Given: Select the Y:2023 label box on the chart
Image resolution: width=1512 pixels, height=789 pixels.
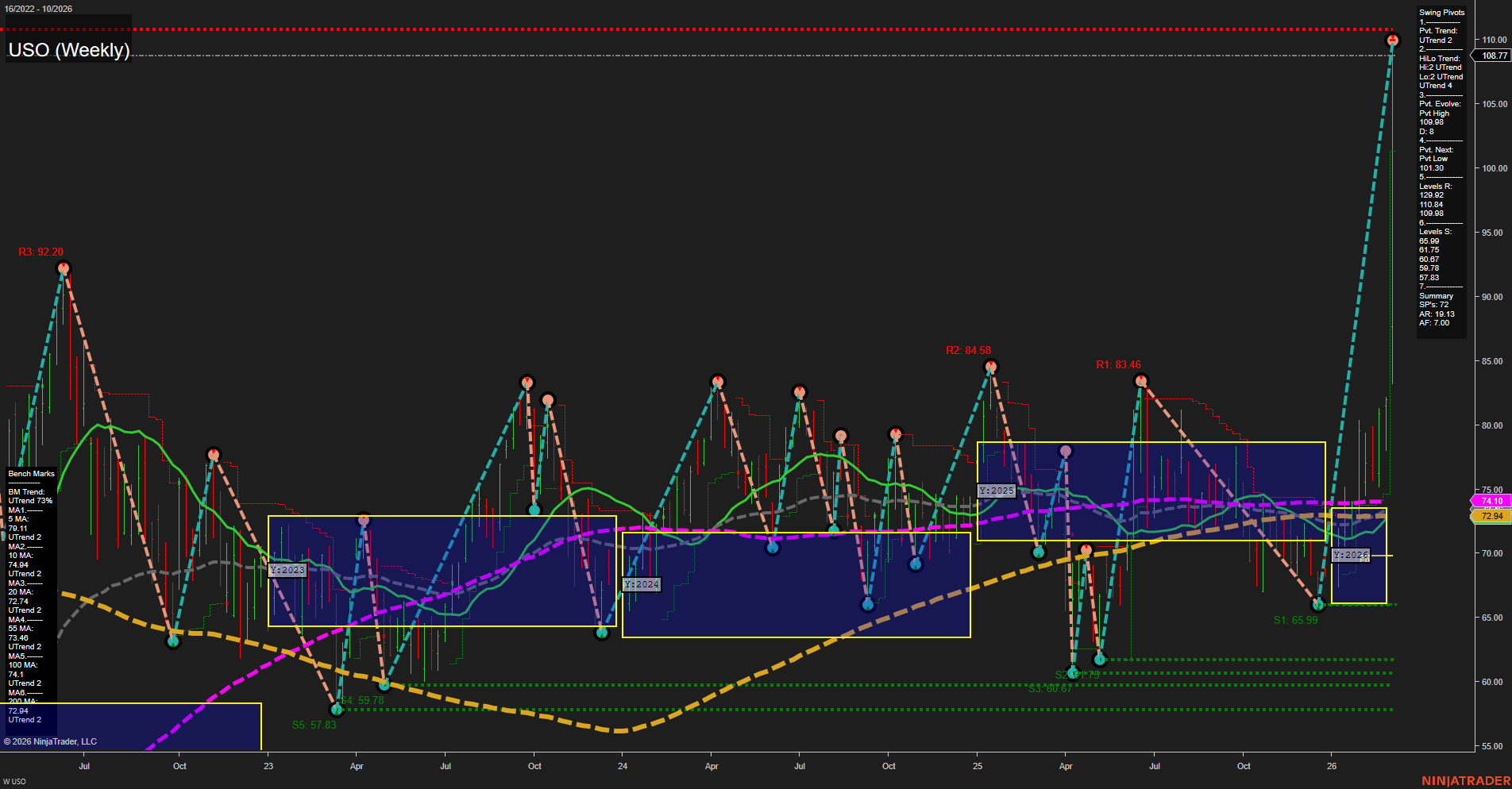Looking at the screenshot, I should 288,568.
